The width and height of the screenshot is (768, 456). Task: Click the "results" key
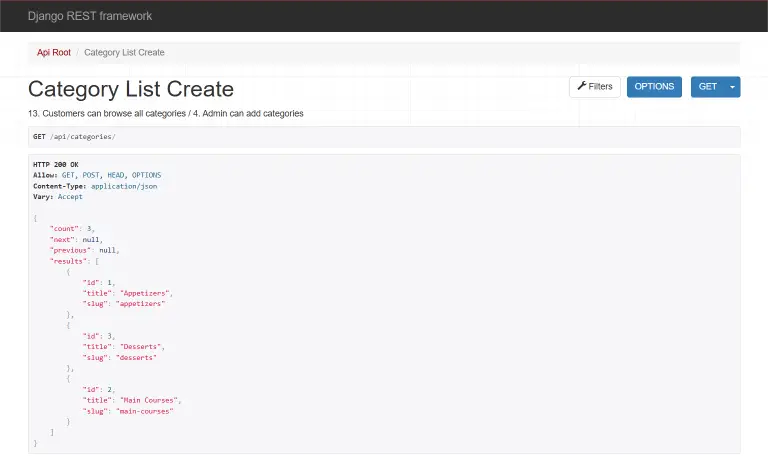[70, 261]
